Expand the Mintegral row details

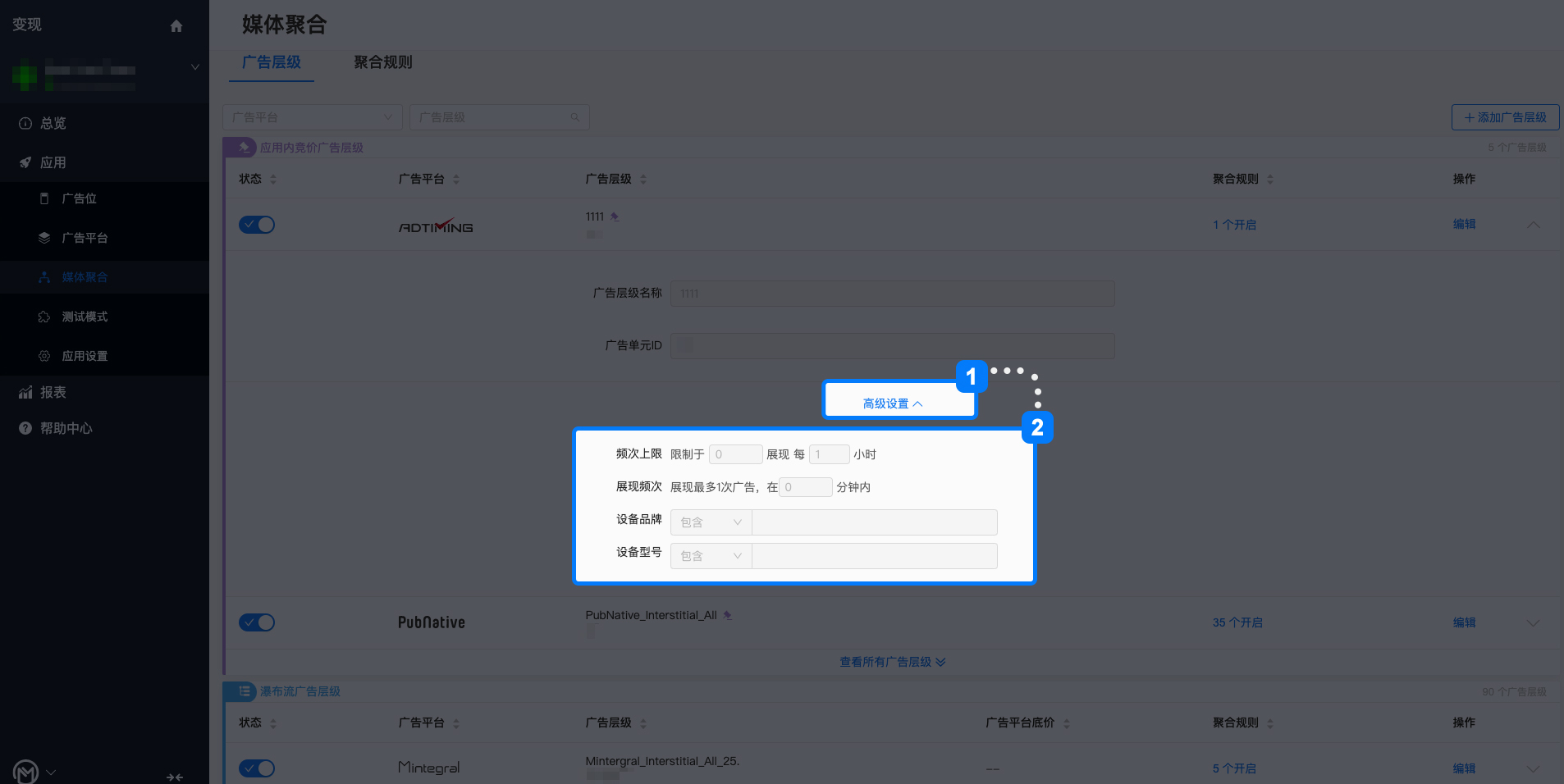tap(1533, 768)
